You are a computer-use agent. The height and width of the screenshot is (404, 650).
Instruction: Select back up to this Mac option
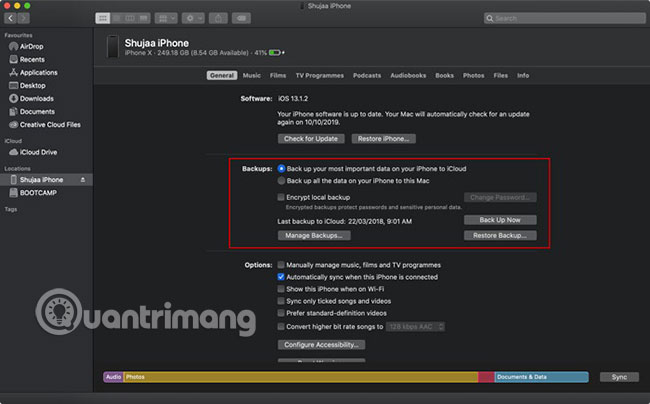click(281, 181)
